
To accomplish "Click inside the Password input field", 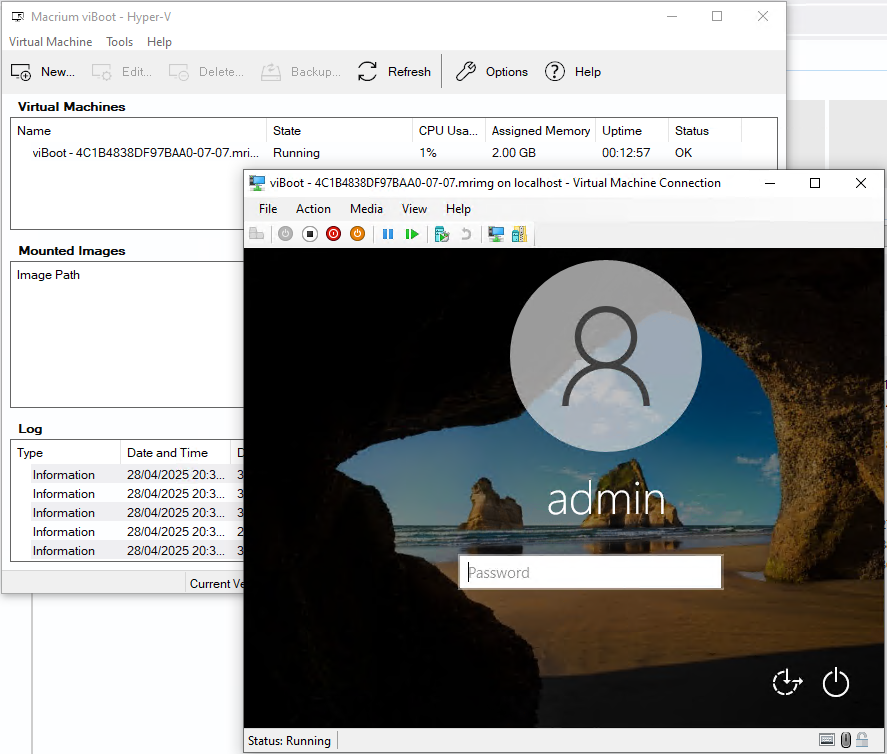I will (590, 572).
